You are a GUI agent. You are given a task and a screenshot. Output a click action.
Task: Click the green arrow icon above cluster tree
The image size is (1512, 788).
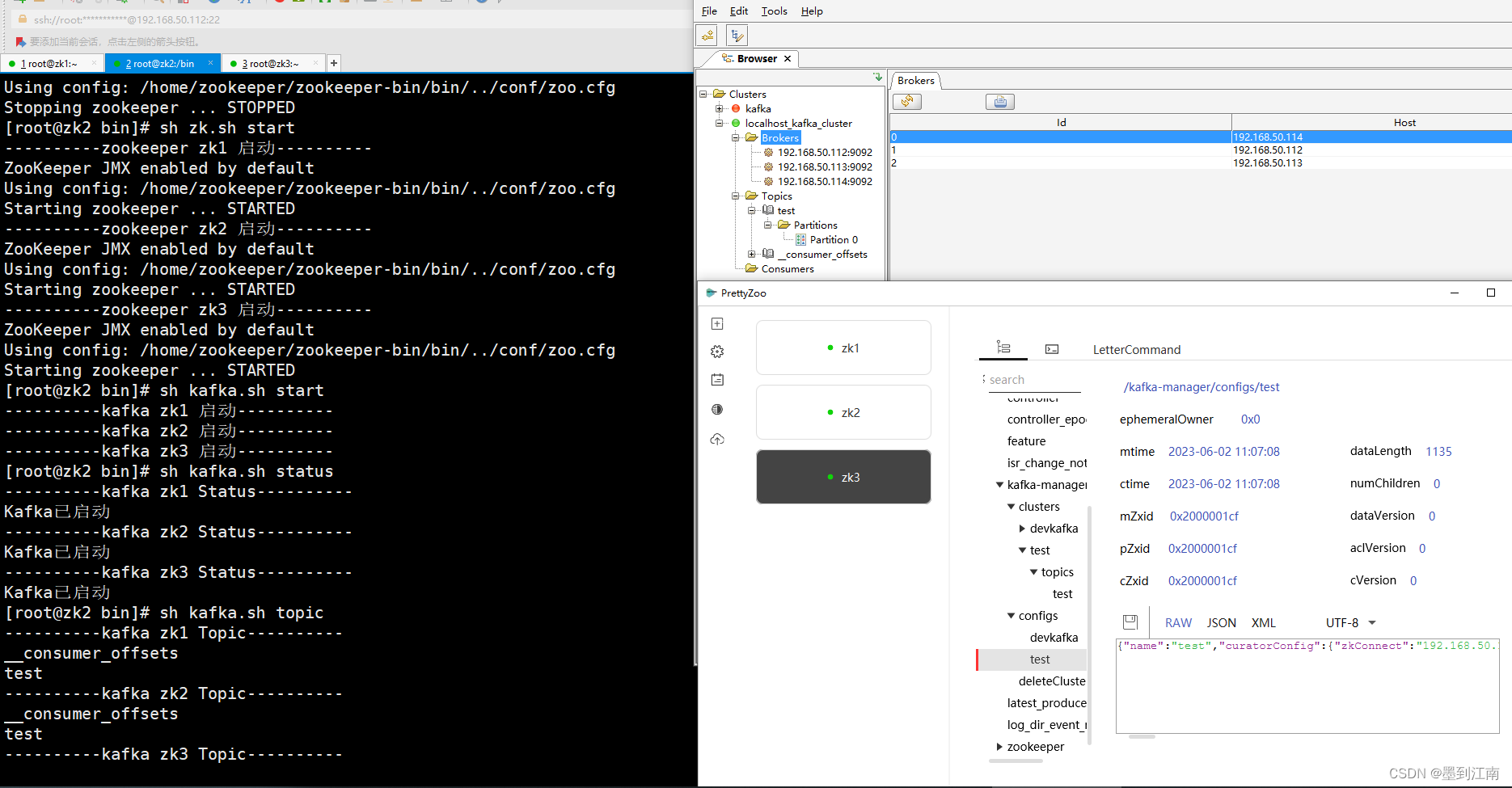(878, 77)
